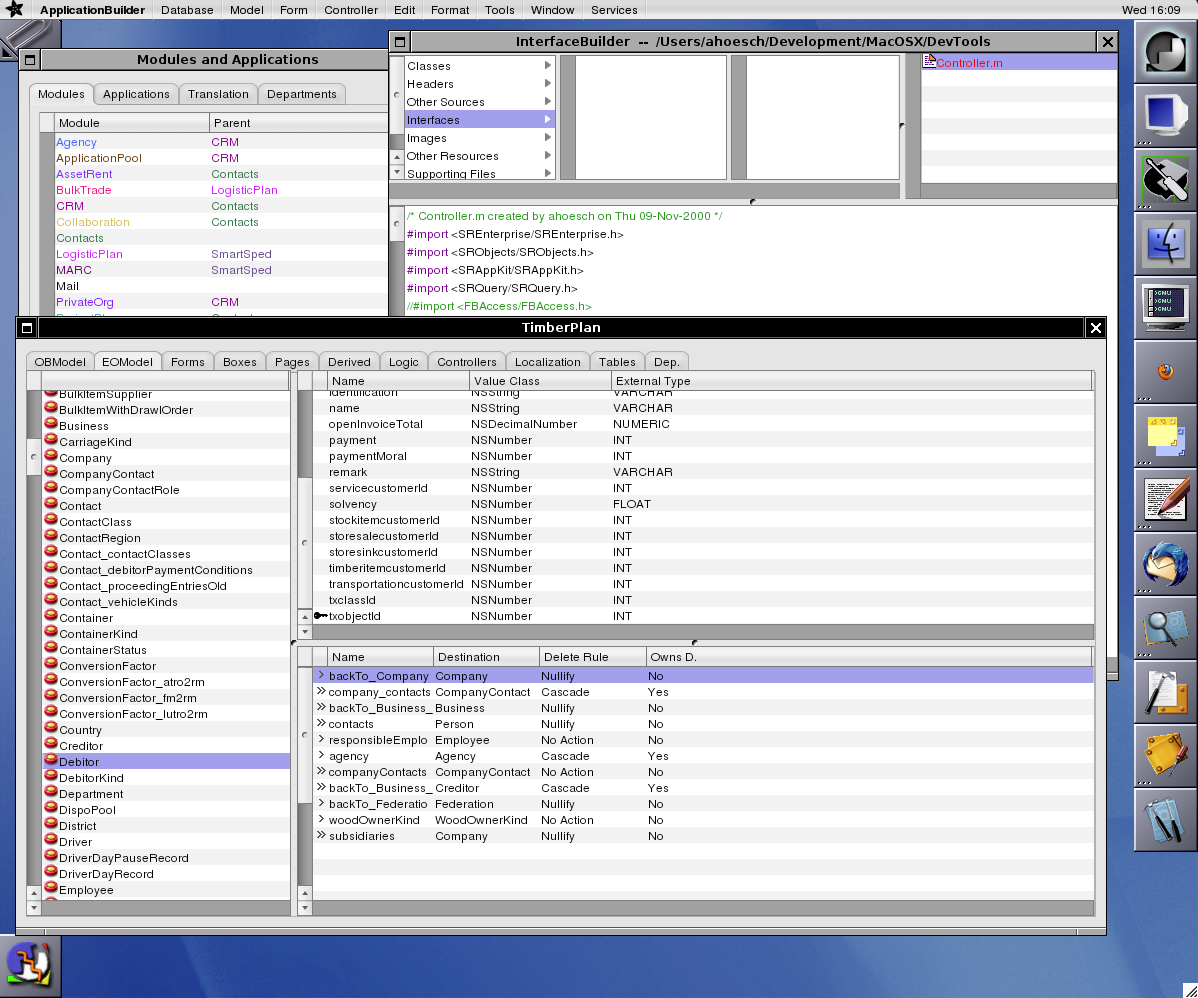
Task: Click the relationships table scrollbar down arrow
Action: (305, 907)
